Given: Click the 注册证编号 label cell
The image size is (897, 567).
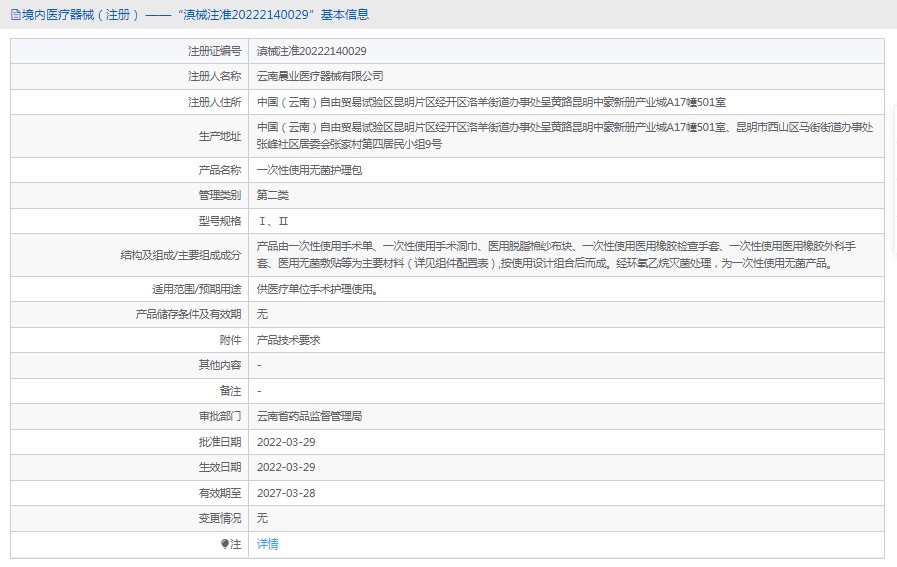Looking at the screenshot, I should point(129,51).
